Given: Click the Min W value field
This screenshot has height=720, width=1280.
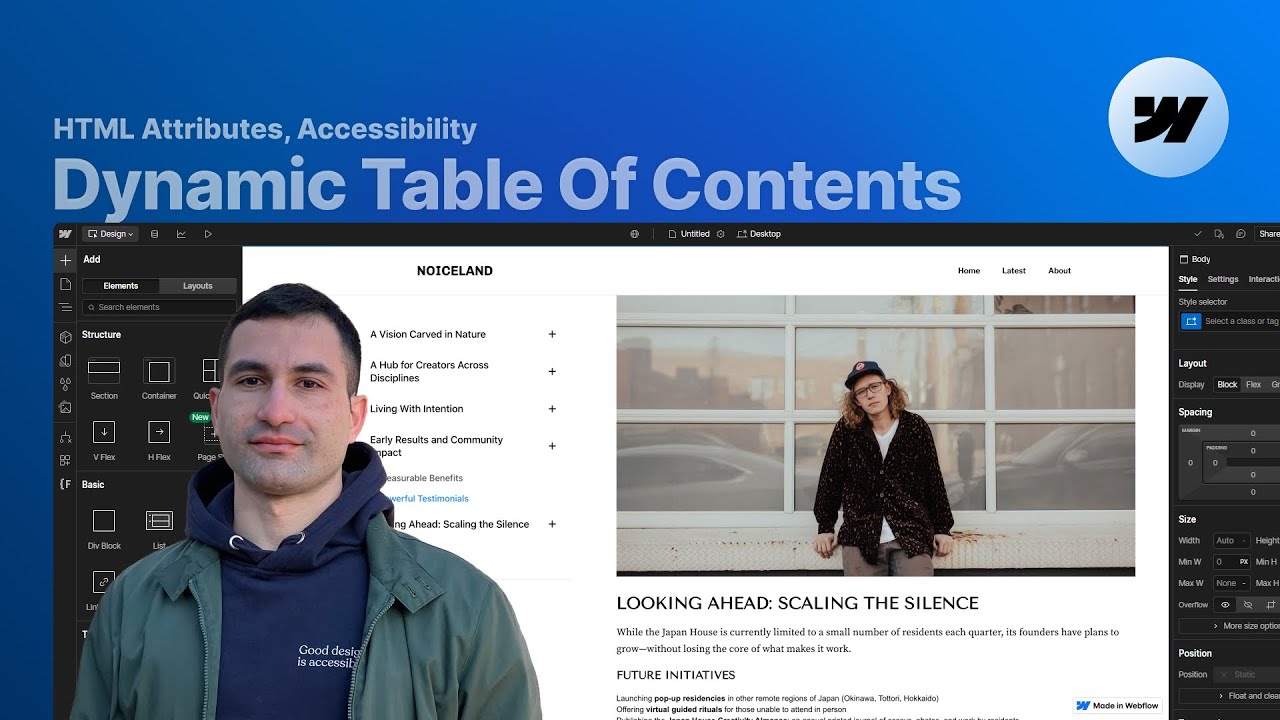Looking at the screenshot, I should point(1224,562).
